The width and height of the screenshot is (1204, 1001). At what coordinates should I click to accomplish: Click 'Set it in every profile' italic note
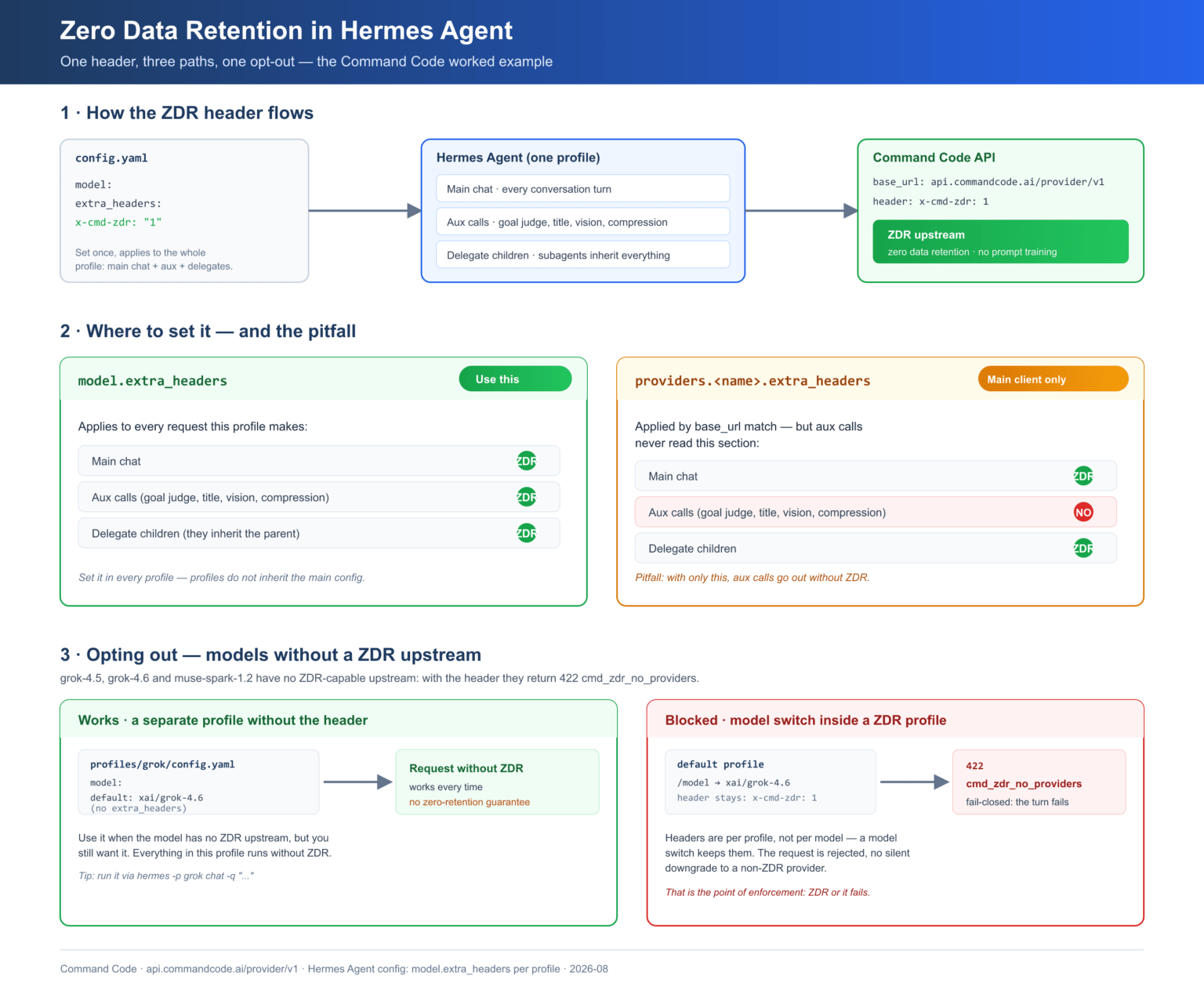(x=222, y=577)
